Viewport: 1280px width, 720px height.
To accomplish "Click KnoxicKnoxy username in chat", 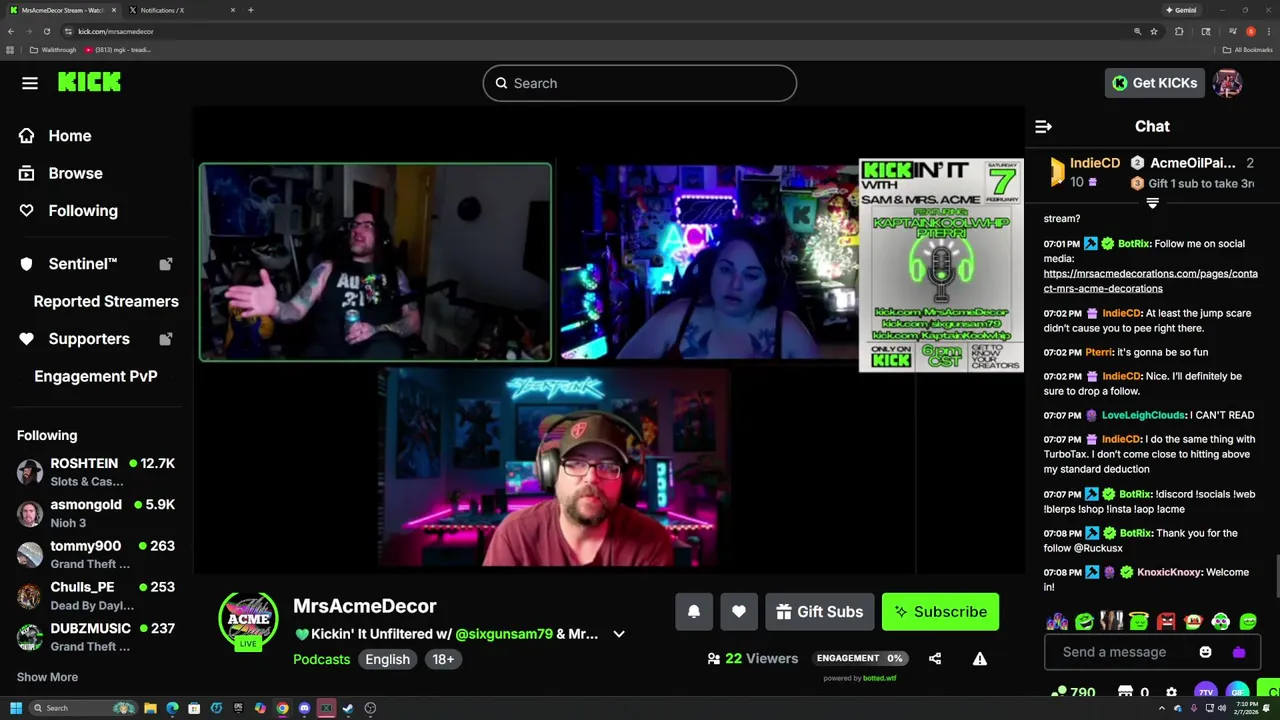I will [1169, 572].
